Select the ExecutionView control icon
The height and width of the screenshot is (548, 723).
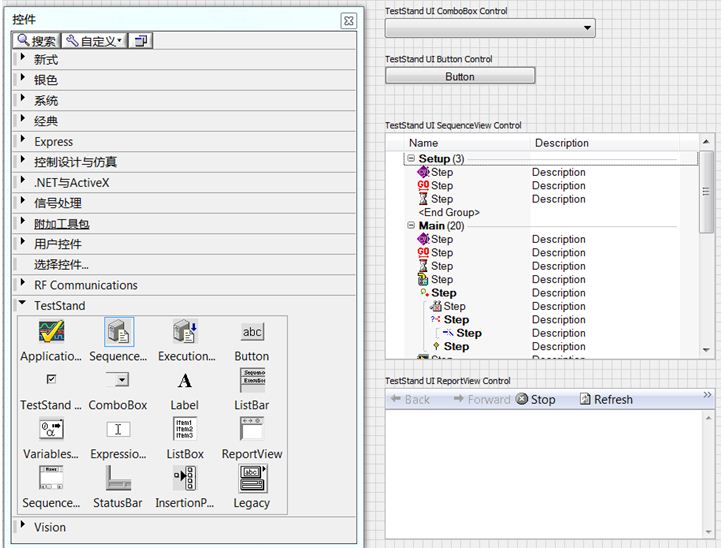point(185,332)
